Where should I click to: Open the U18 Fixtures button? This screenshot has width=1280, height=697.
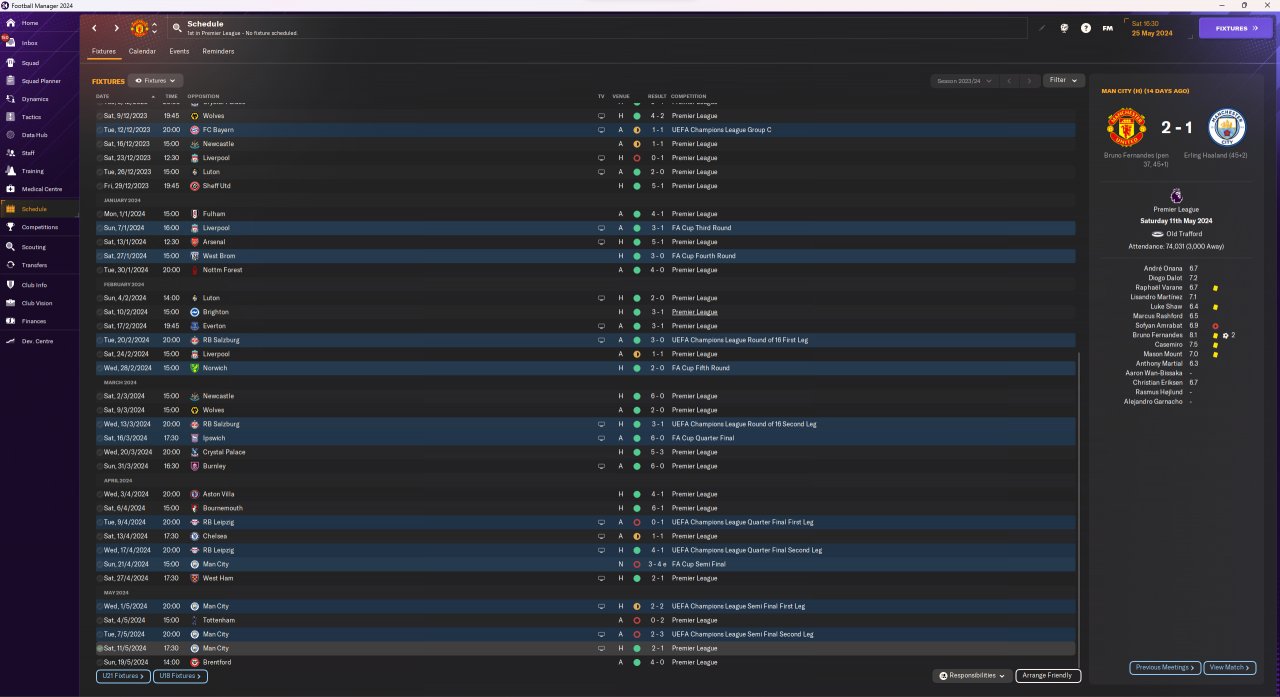[180, 676]
